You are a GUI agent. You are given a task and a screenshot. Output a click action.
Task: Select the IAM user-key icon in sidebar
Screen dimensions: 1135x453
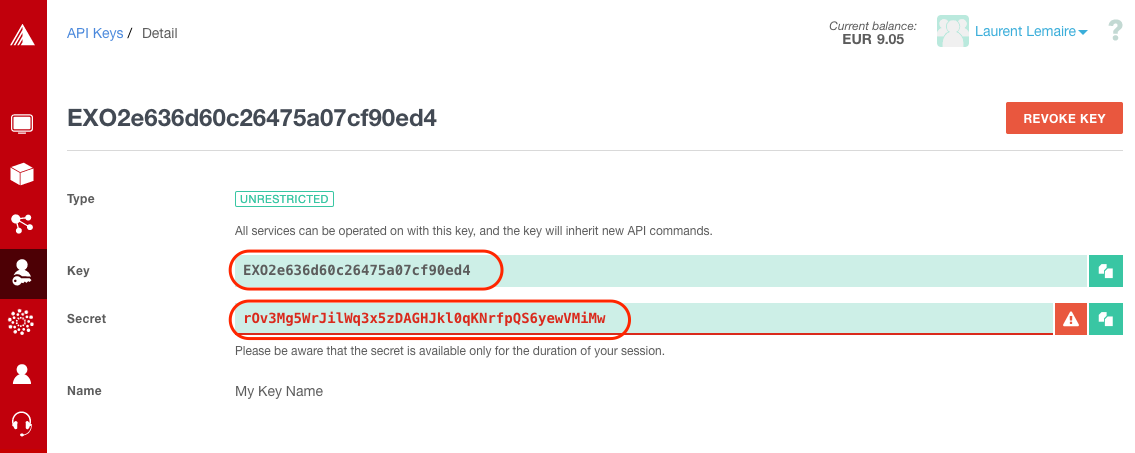coord(23,274)
